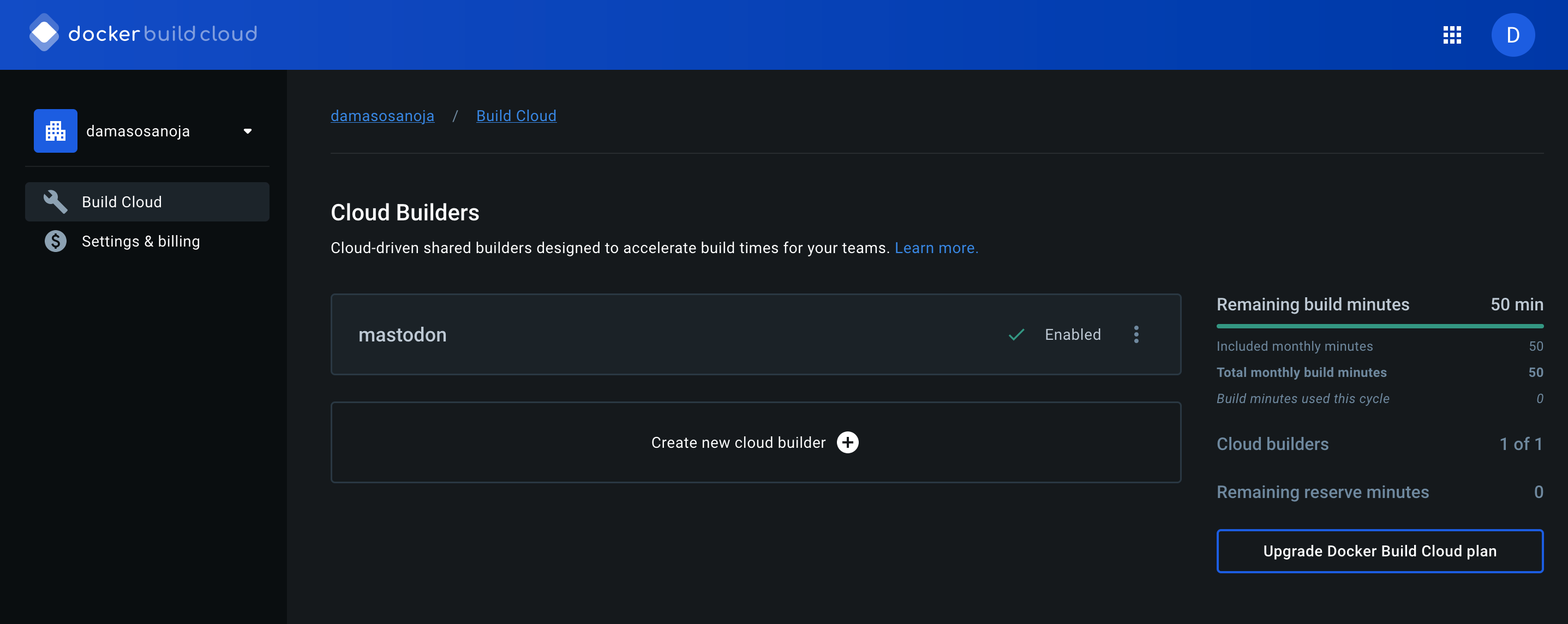
Task: Open Settings & billing from sidebar
Action: coord(141,241)
